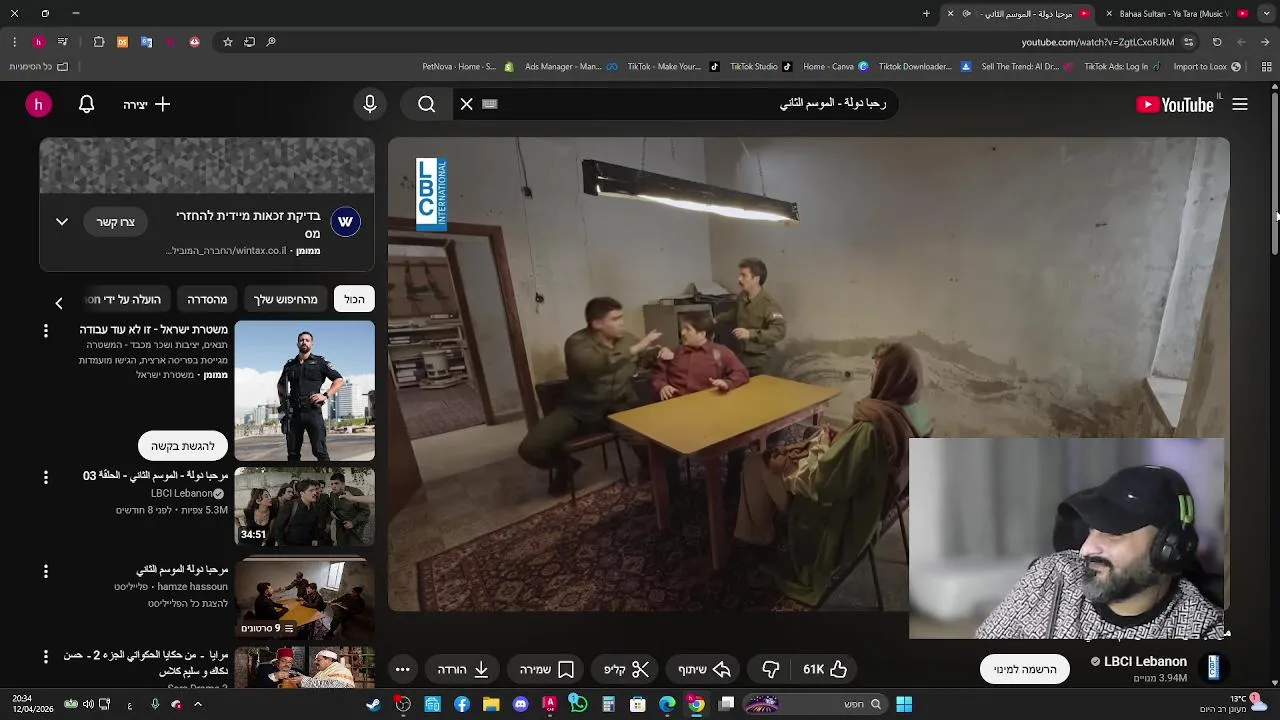Open police ad options three-dot menu
The image size is (1280, 720).
pos(45,331)
